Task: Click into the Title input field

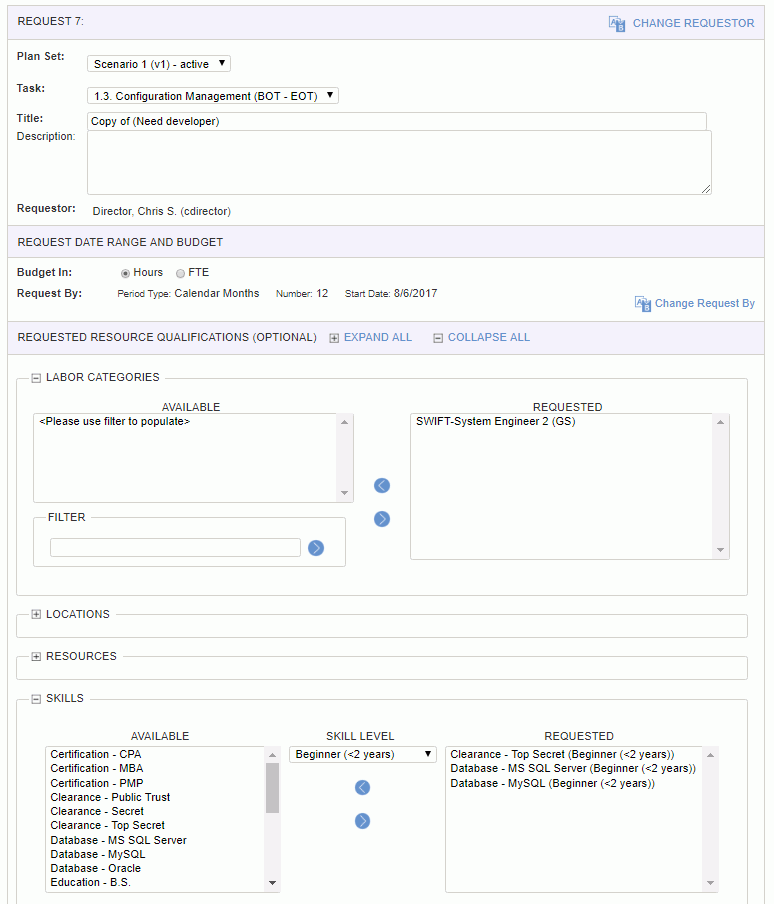Action: 397,121
